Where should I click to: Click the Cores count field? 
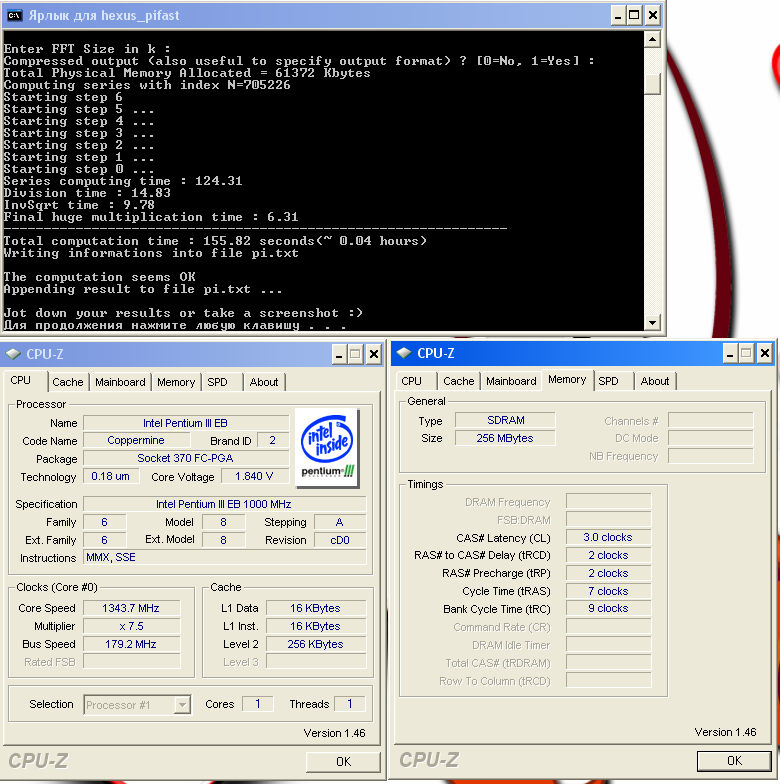tap(258, 704)
